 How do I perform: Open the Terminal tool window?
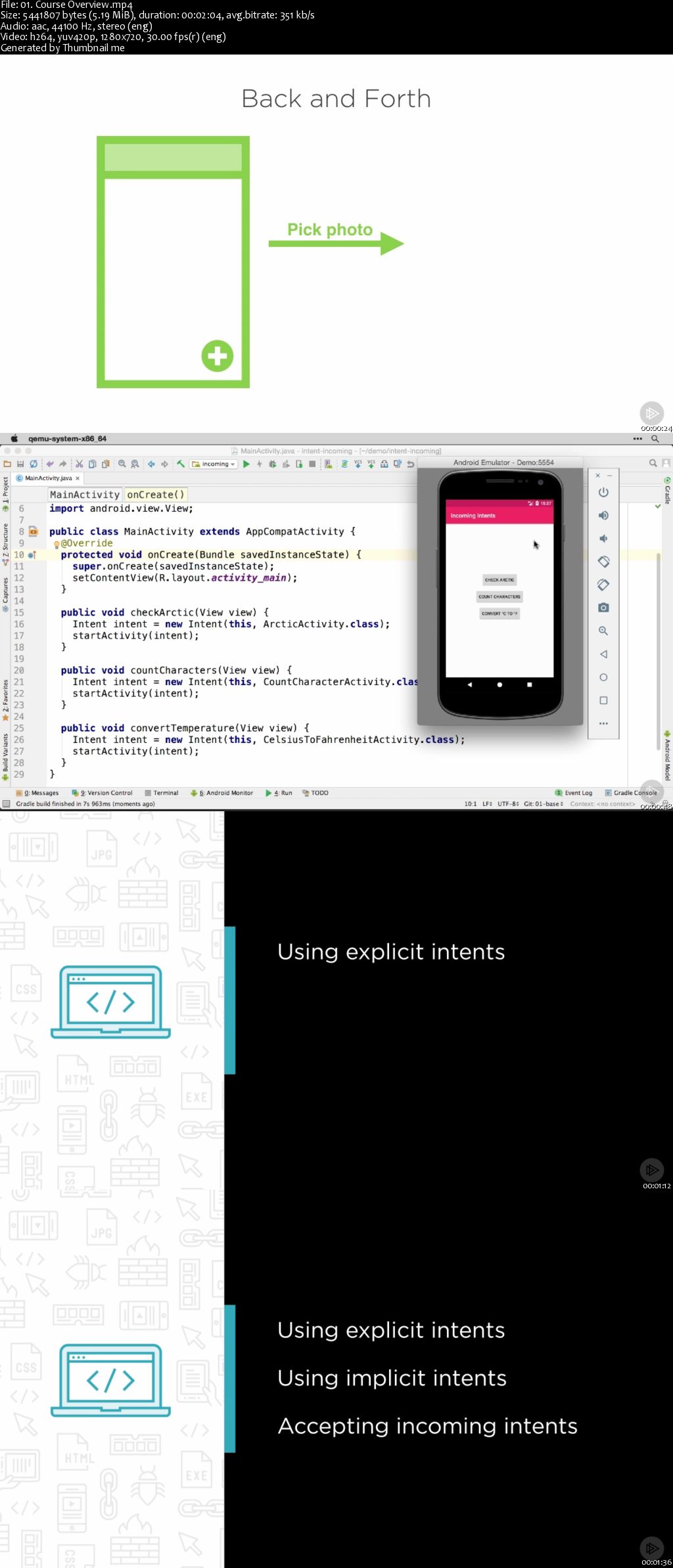[x=162, y=793]
